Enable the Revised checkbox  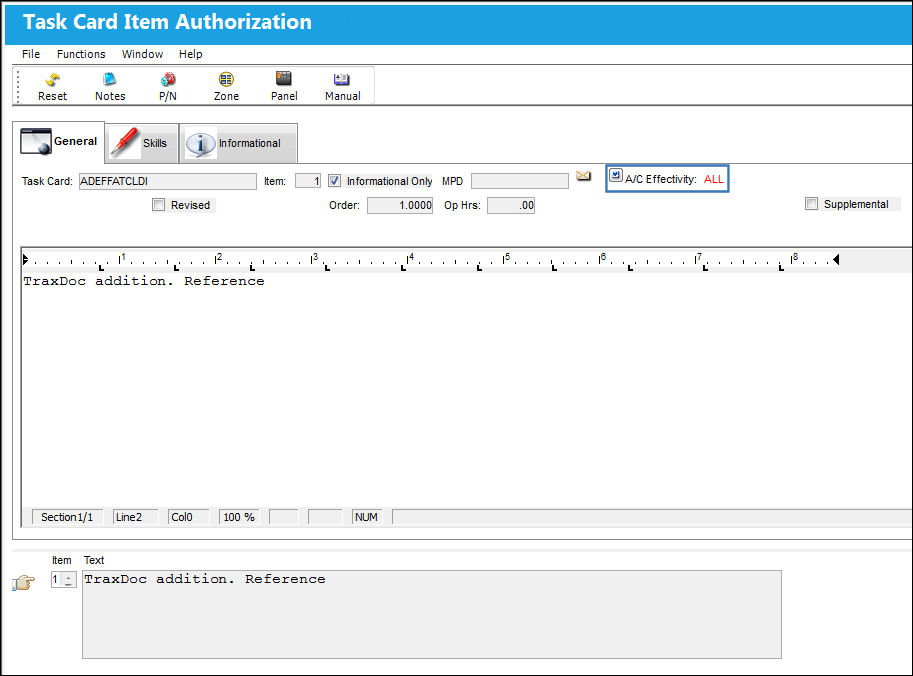tap(158, 205)
